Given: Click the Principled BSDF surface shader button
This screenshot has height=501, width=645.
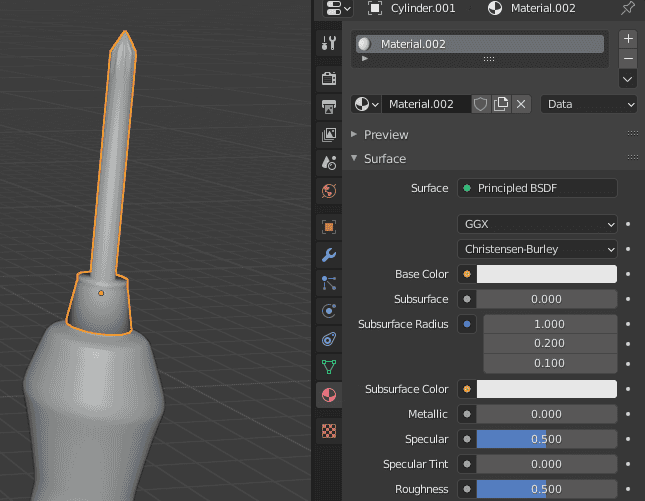Looking at the screenshot, I should pyautogui.click(x=537, y=188).
